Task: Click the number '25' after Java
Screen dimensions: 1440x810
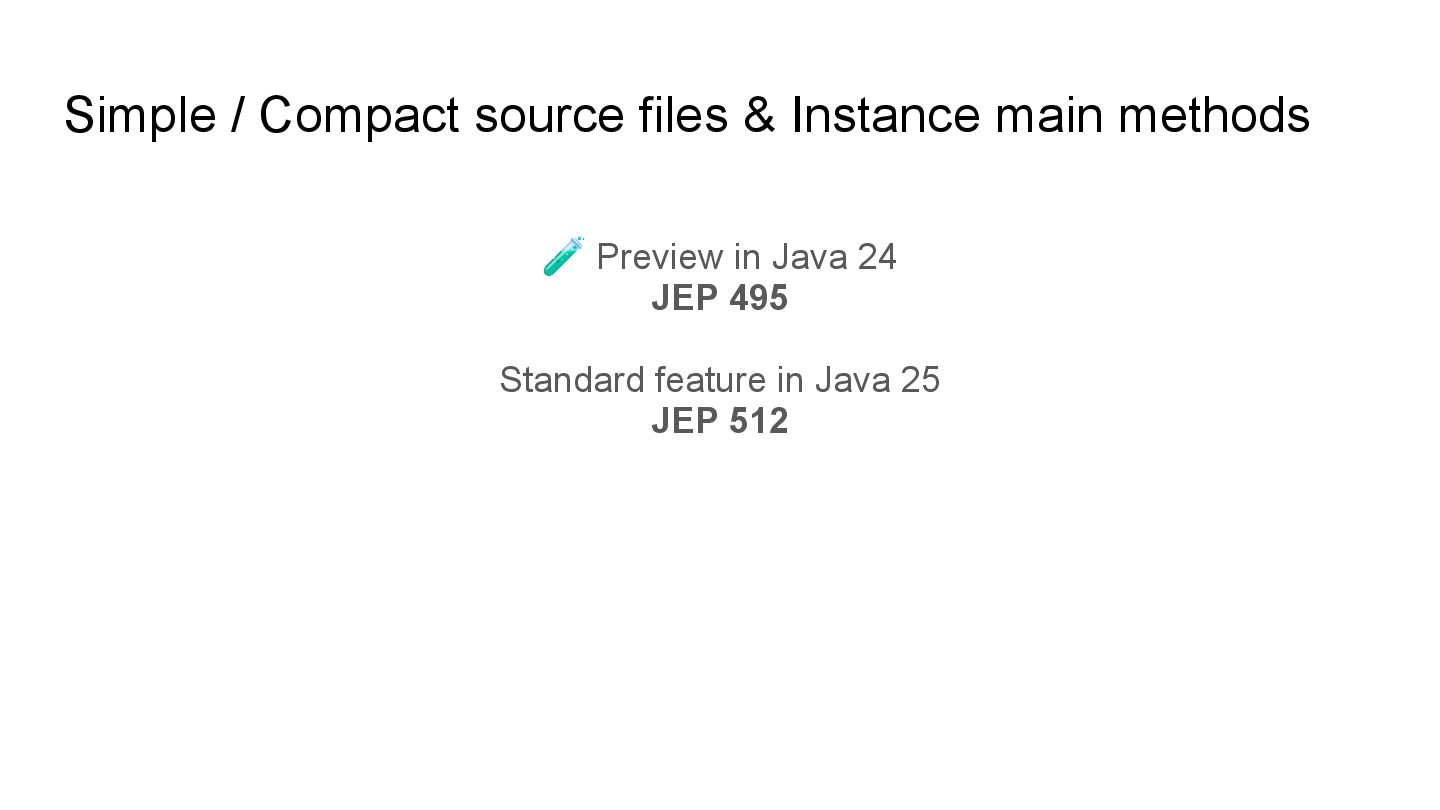Action: point(919,380)
